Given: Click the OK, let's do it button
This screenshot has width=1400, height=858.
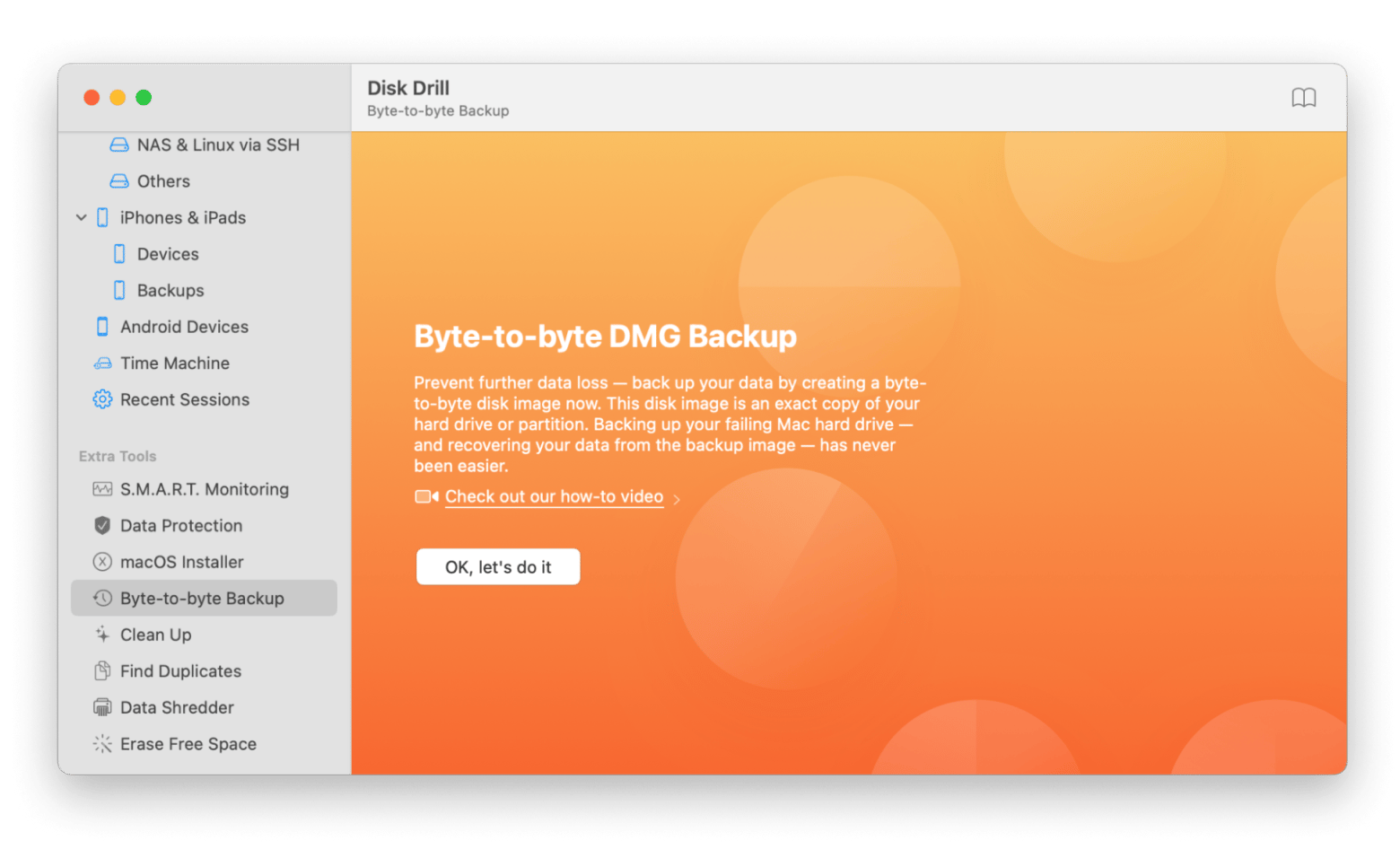Looking at the screenshot, I should [x=498, y=566].
